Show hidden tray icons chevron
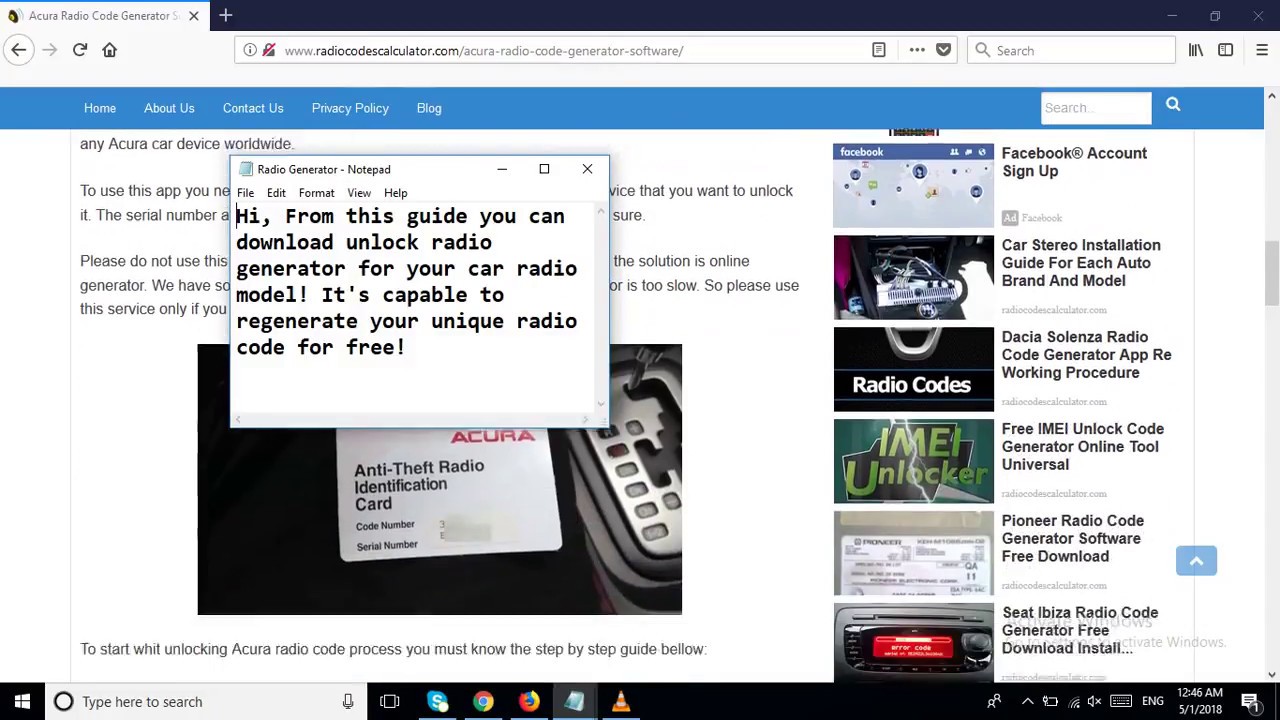Screen dimensions: 1280x720 tap(1030, 702)
